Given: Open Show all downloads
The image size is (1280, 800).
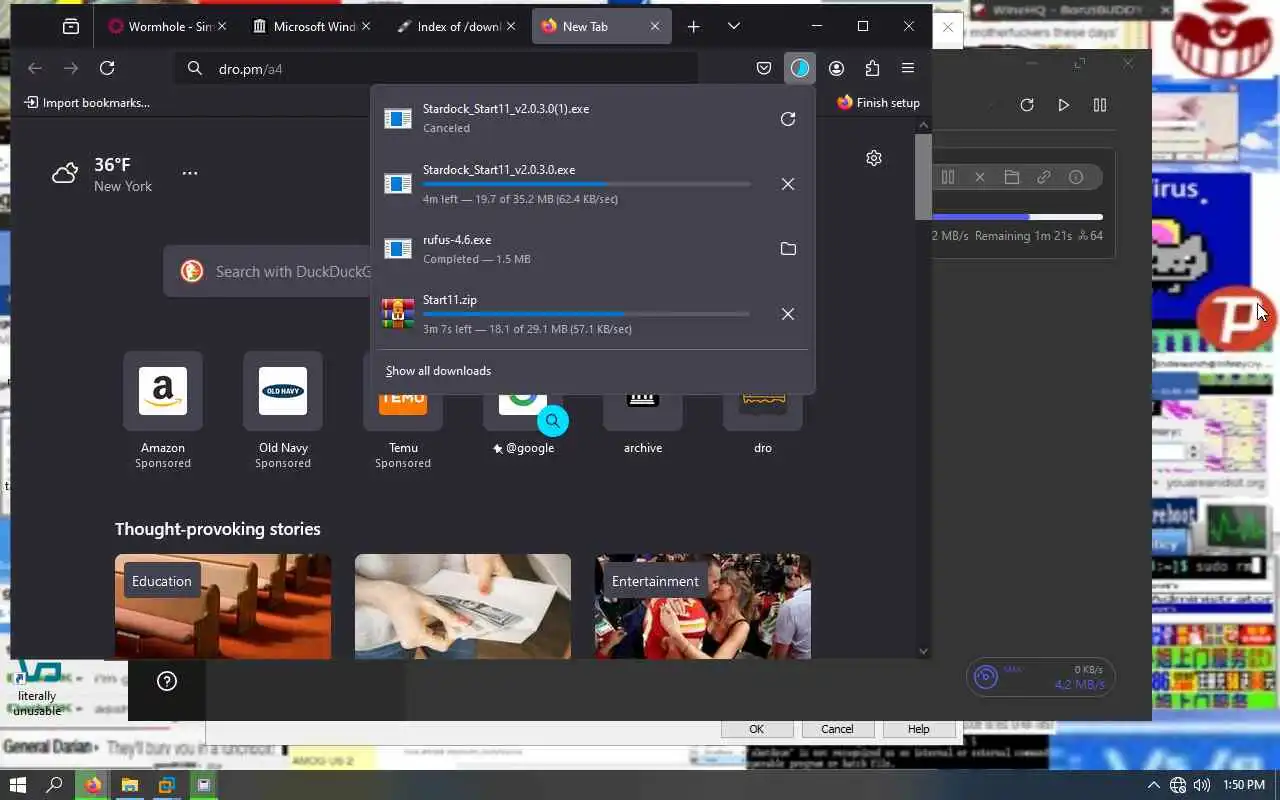Looking at the screenshot, I should [x=438, y=371].
